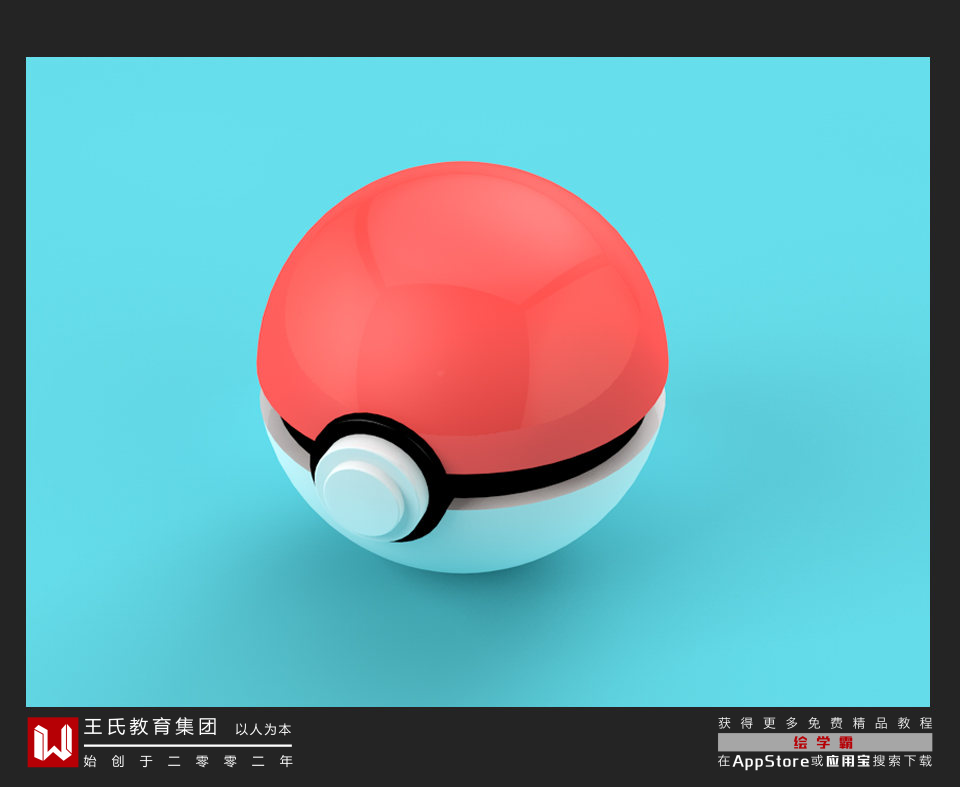This screenshot has height=787, width=960.
Task: Click the Pokeball render image
Action: pyautogui.click(x=478, y=382)
